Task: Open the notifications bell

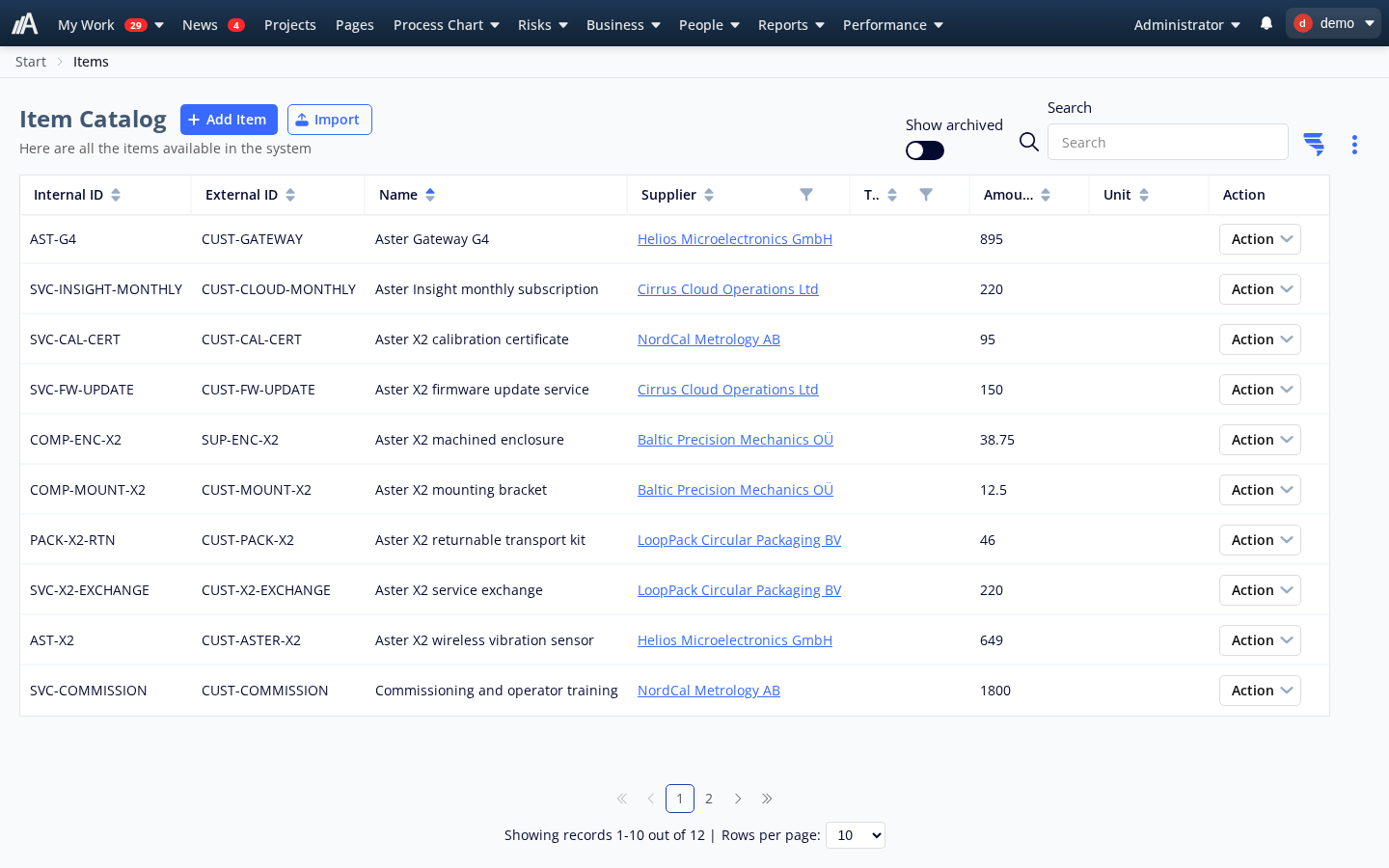Action: point(1266,23)
